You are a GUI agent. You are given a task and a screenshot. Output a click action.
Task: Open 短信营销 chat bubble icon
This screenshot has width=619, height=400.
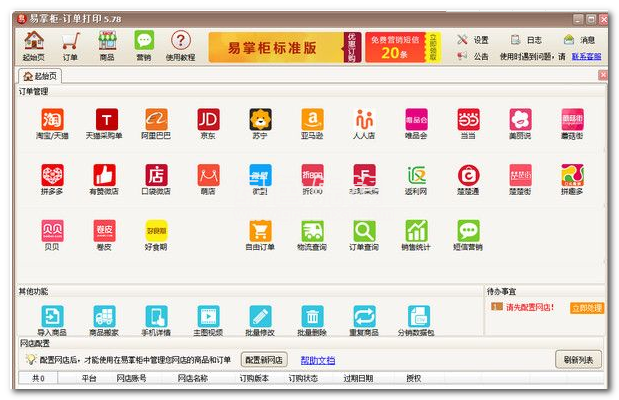(x=468, y=231)
